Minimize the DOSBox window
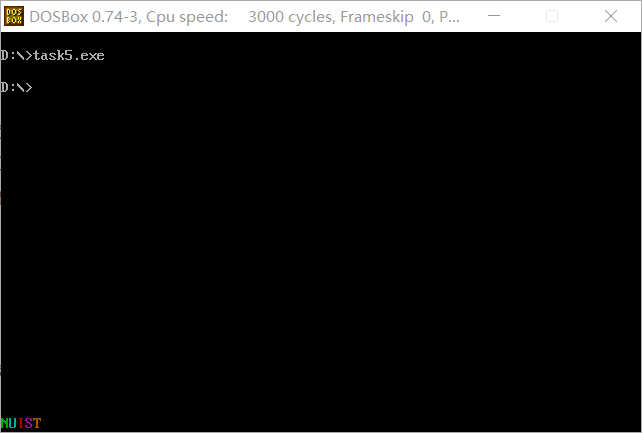Screen dimensions: 642x433 coord(494,16)
